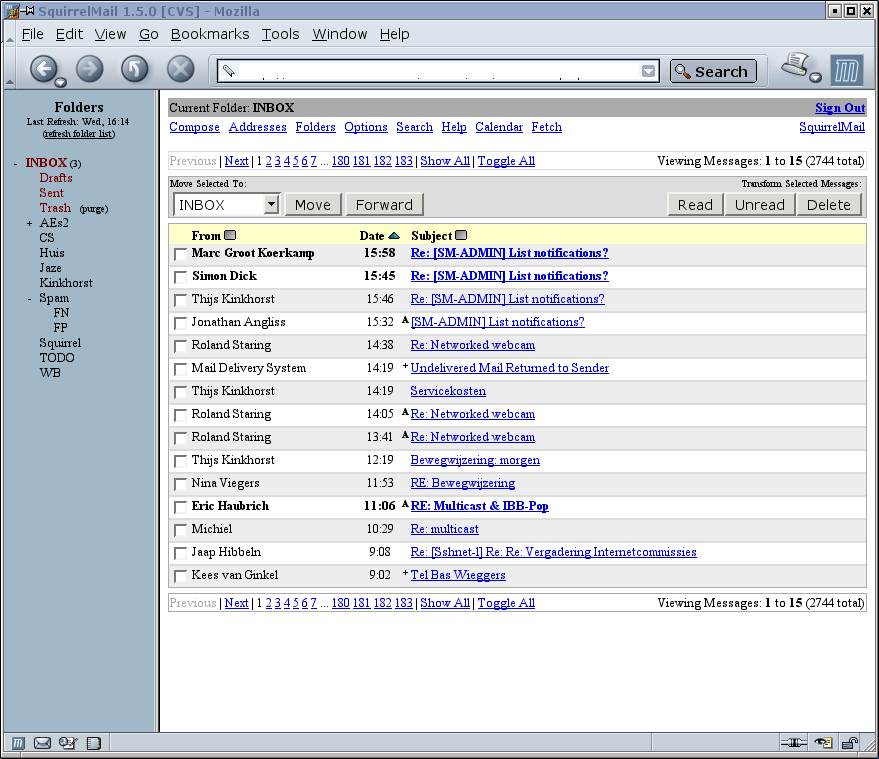Click the Print icon in toolbar
The width and height of the screenshot is (879, 759).
click(796, 64)
